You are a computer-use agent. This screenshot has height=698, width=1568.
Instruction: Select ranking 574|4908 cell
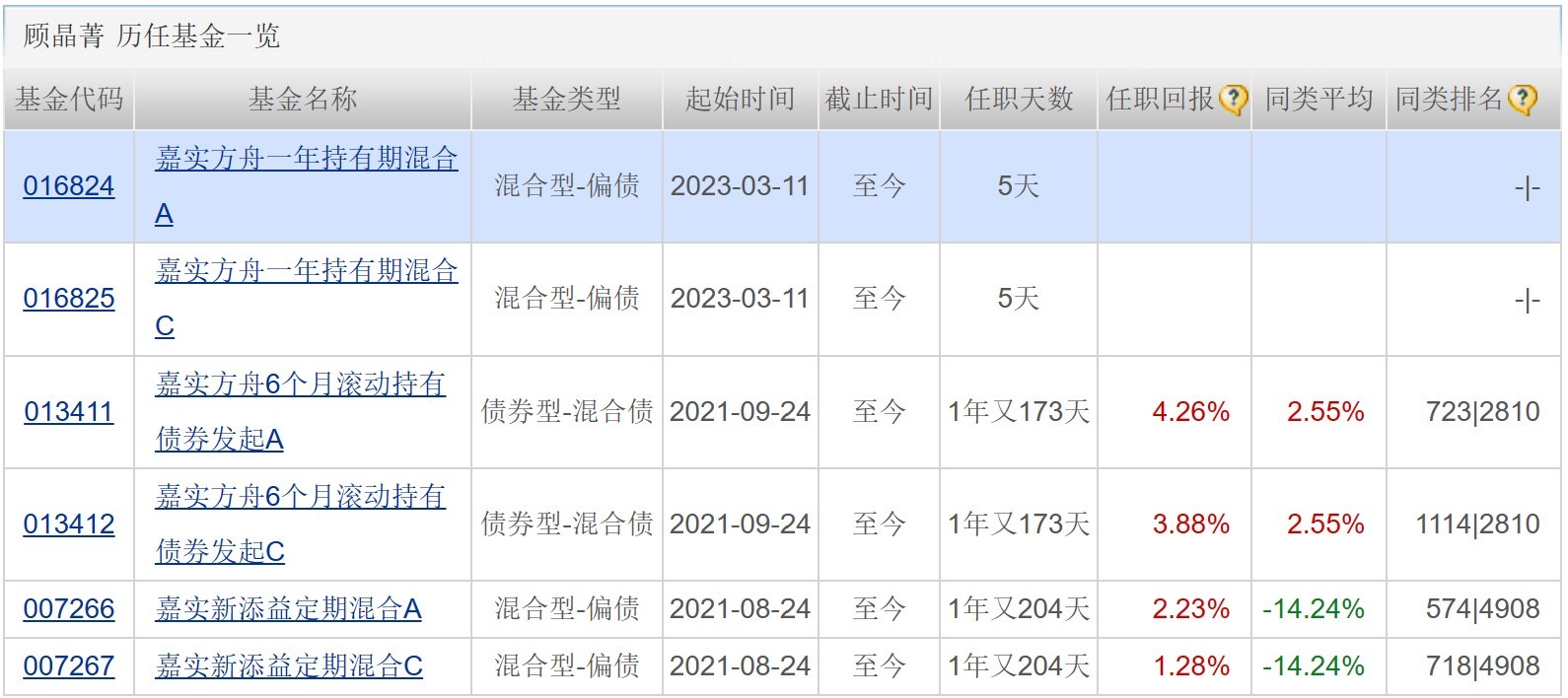point(1483,609)
